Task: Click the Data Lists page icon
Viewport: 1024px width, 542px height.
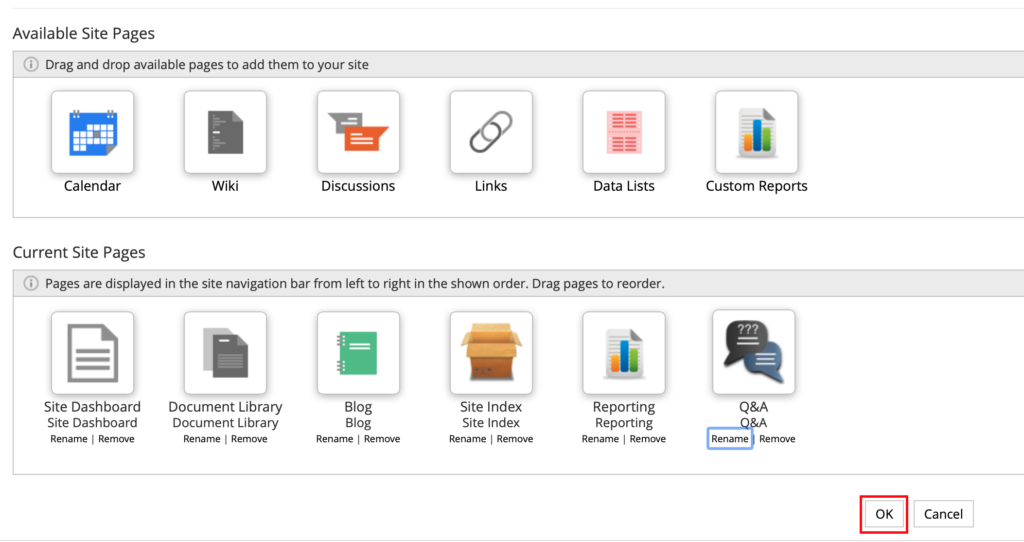Action: click(x=624, y=132)
